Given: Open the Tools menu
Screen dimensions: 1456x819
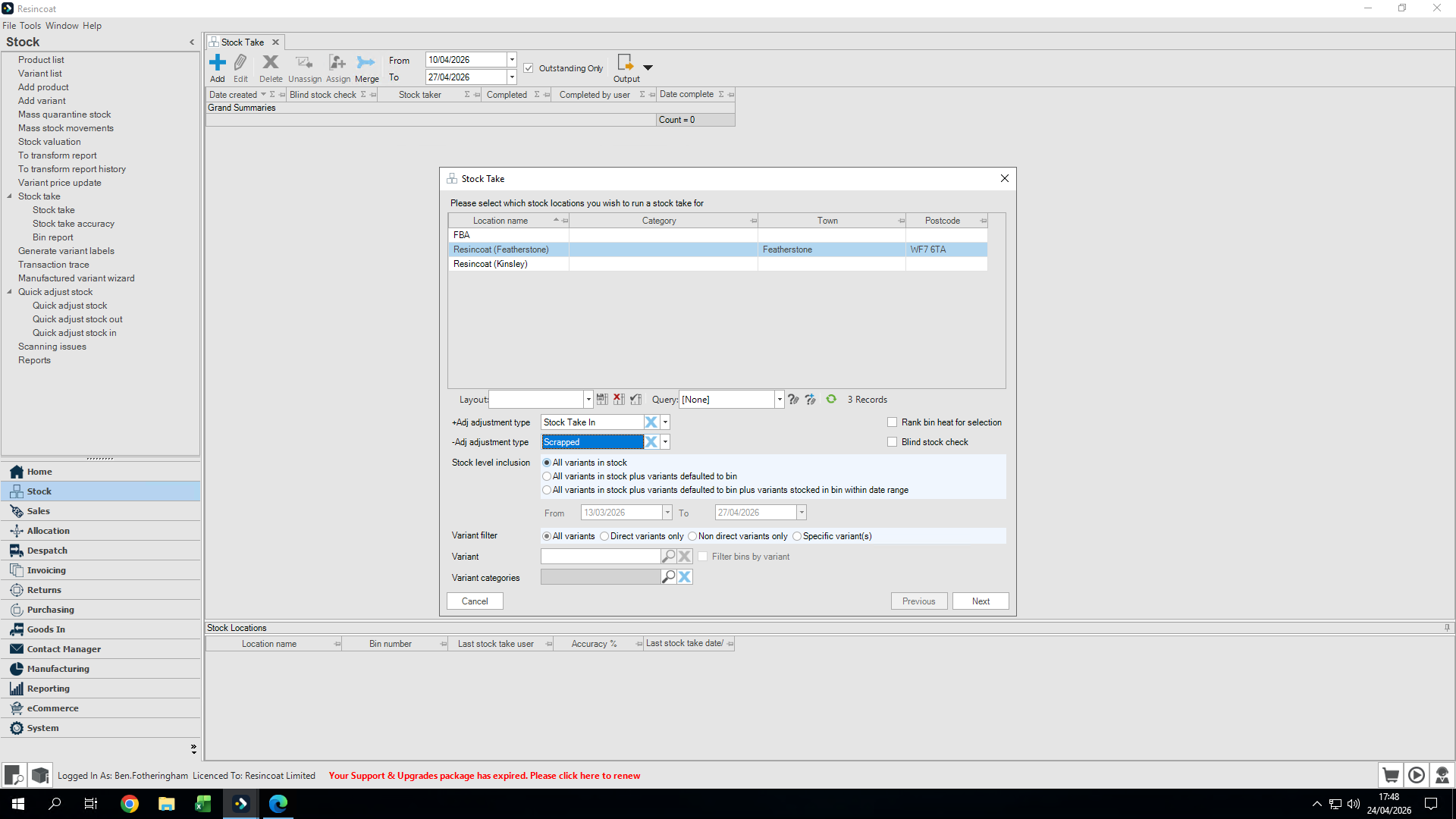Looking at the screenshot, I should coord(30,26).
